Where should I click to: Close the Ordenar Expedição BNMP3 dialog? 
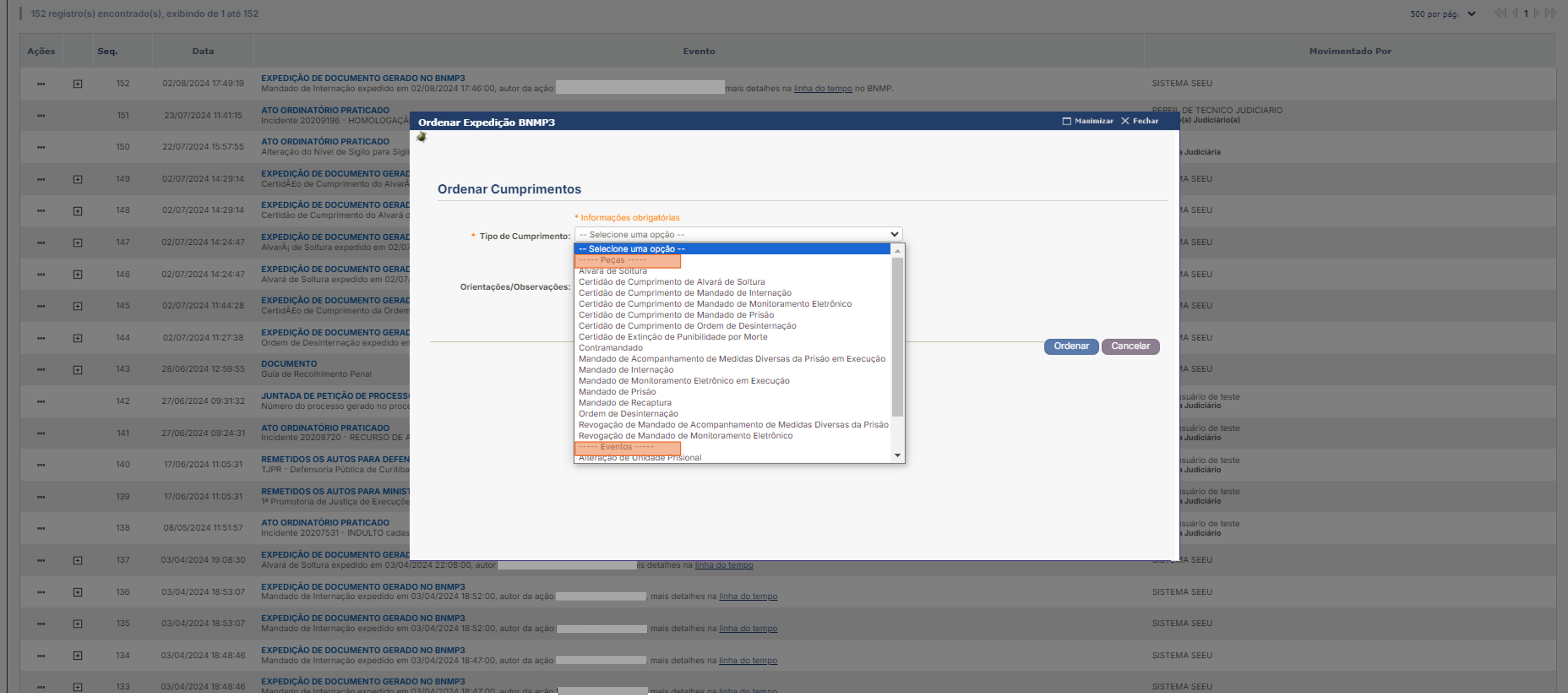pos(1140,121)
